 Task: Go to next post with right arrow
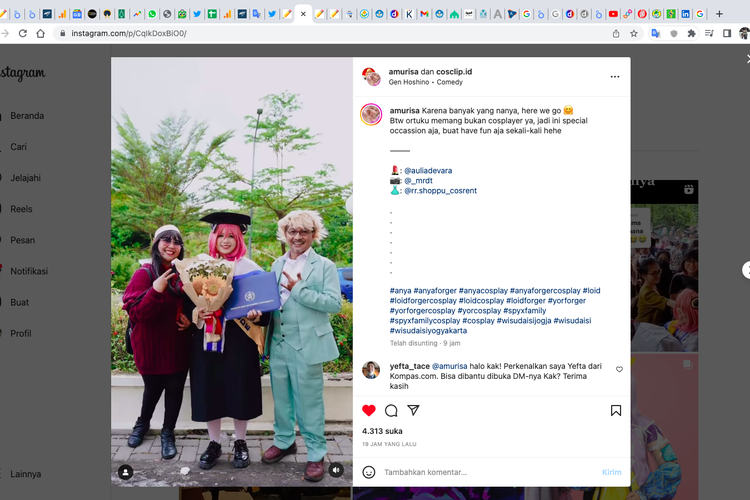745,270
